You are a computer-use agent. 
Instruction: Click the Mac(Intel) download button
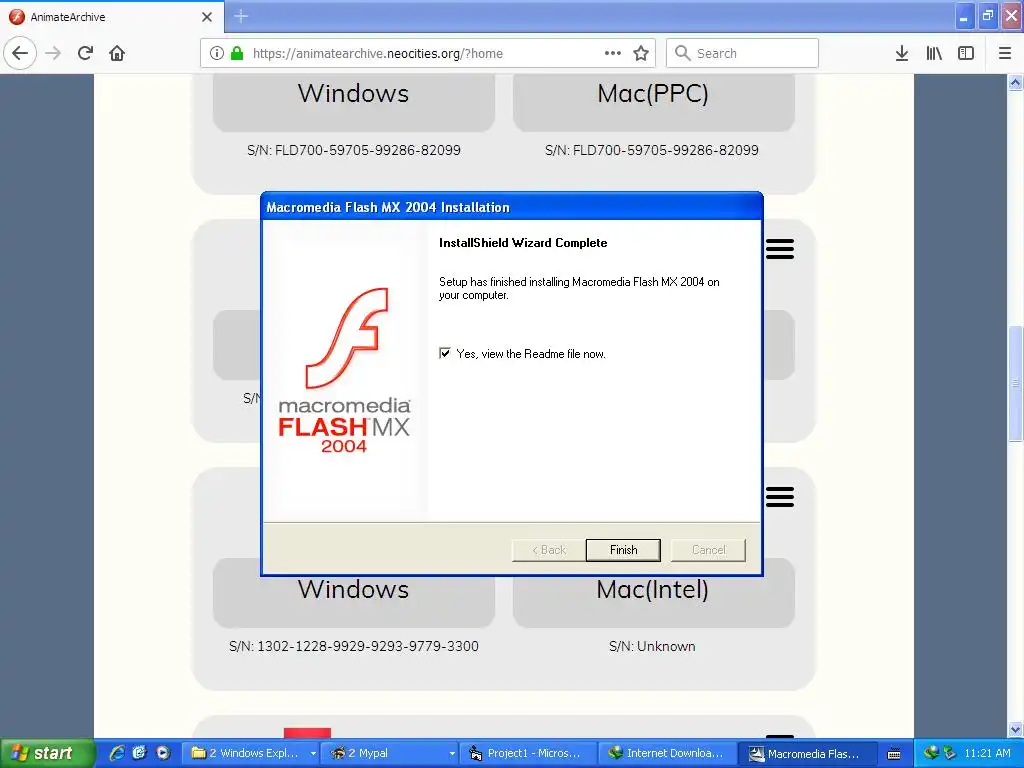tap(653, 600)
